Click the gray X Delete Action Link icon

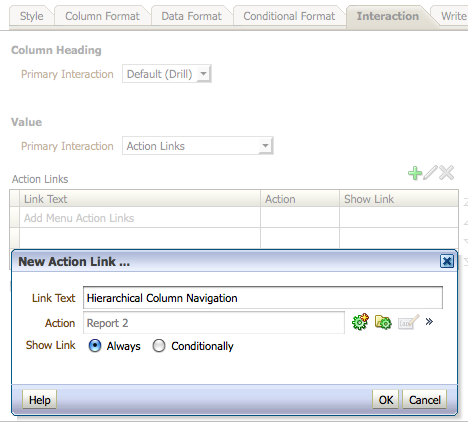coord(446,173)
